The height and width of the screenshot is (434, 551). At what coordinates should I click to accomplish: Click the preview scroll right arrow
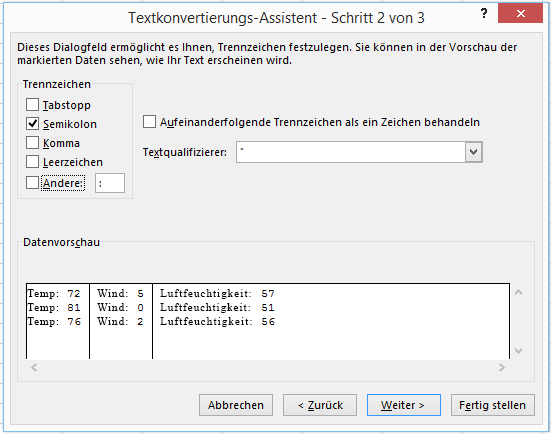coord(502,368)
